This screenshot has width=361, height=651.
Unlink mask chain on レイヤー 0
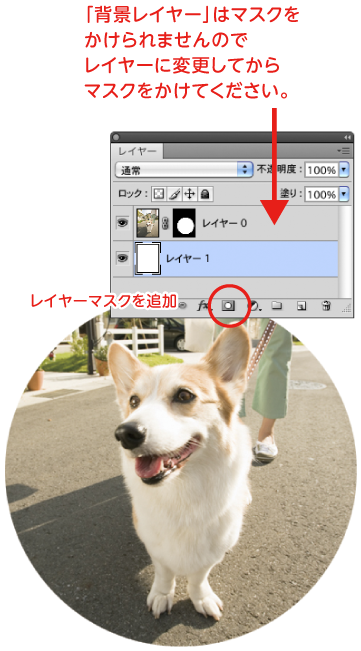pyautogui.click(x=166, y=223)
